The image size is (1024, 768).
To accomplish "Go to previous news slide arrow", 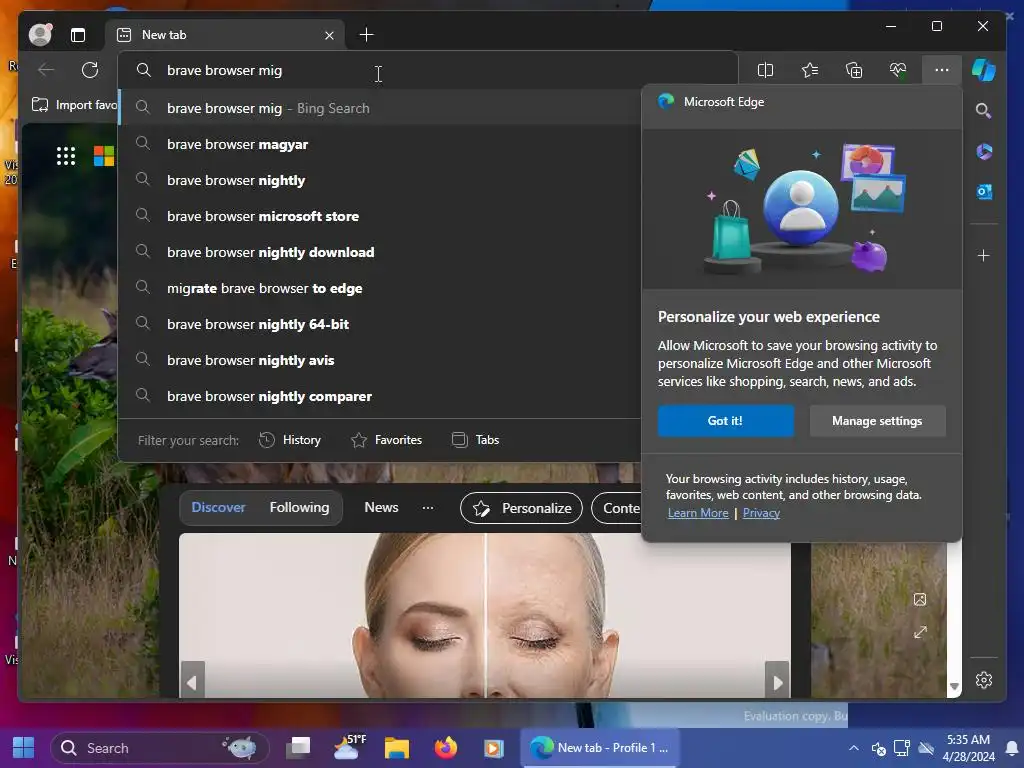I will pyautogui.click(x=192, y=681).
